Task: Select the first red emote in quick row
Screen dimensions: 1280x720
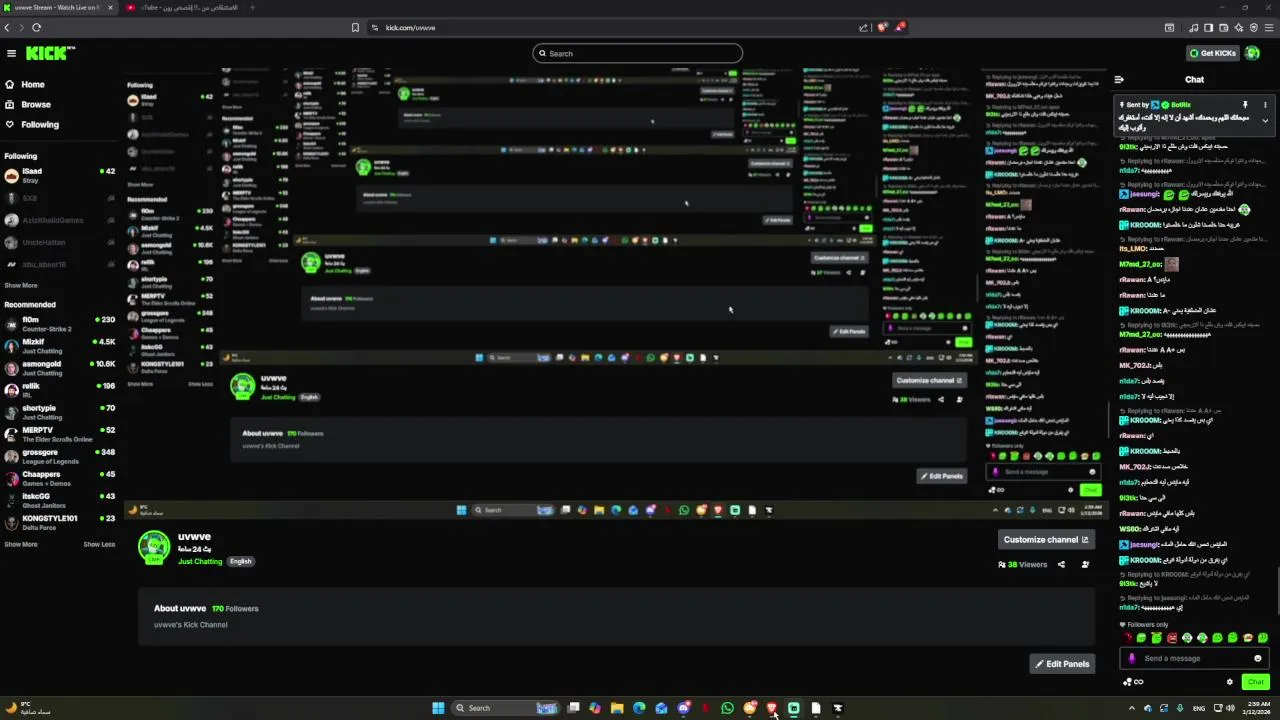Action: pos(1127,638)
